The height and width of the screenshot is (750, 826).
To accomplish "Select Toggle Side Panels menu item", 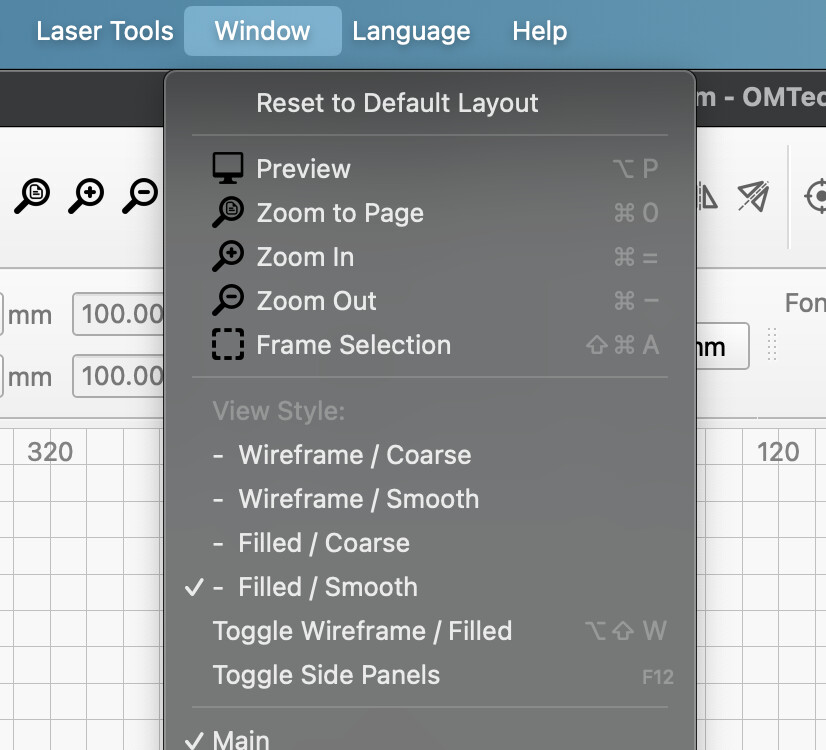I will point(326,675).
